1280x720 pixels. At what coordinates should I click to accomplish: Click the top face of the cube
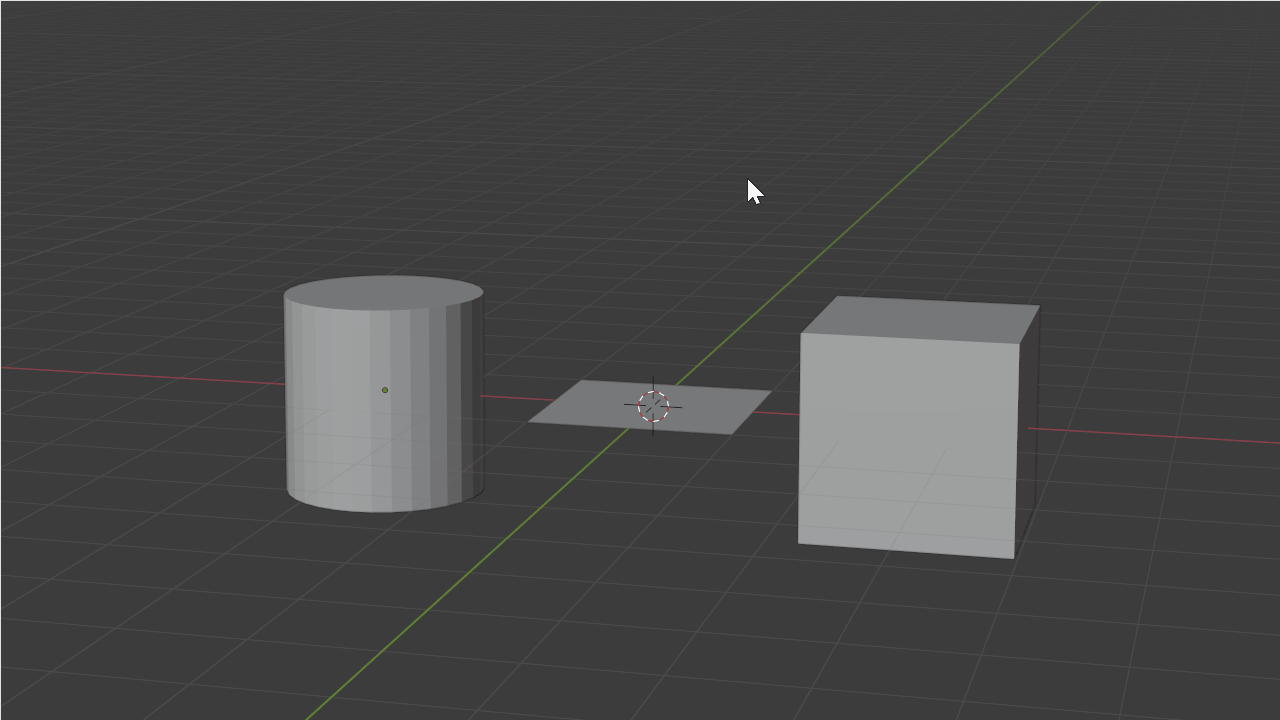(x=920, y=319)
